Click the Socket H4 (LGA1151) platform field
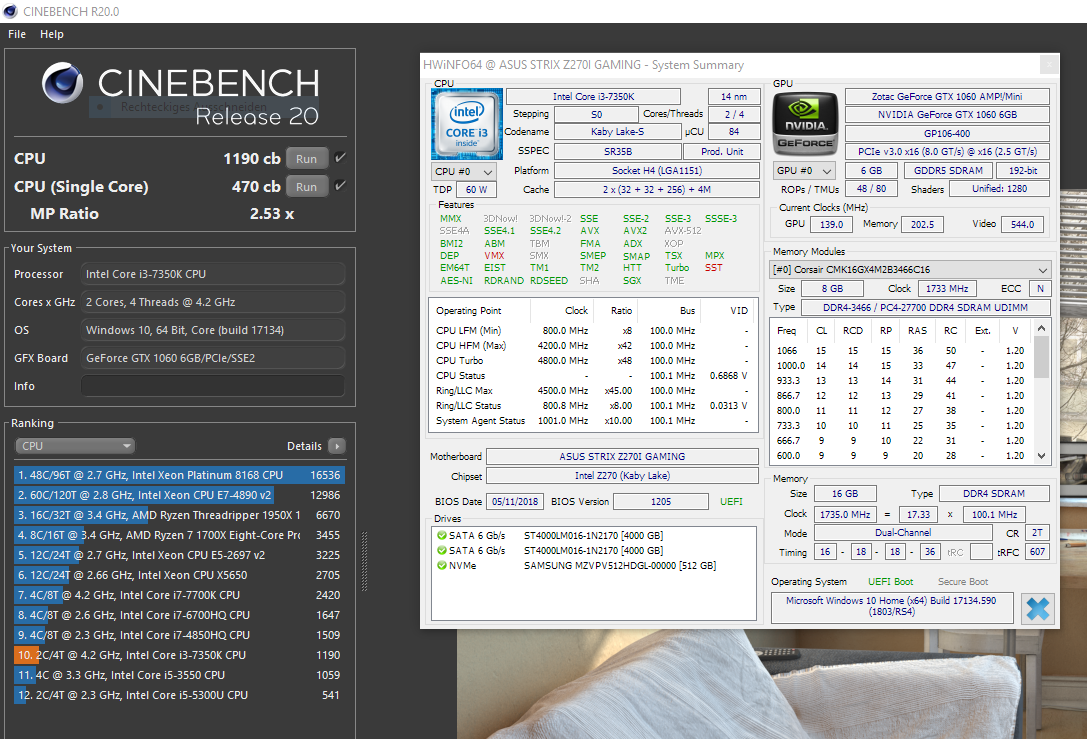The height and width of the screenshot is (739, 1087). [x=656, y=171]
